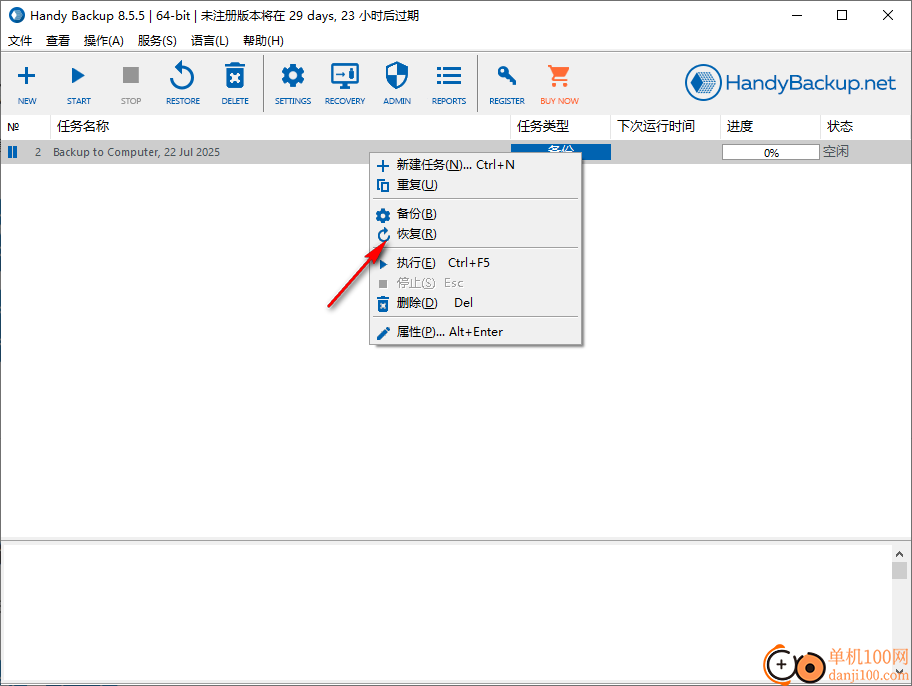Open the RECOVERY toolbar icon
Screen dimensions: 912x686
345,84
